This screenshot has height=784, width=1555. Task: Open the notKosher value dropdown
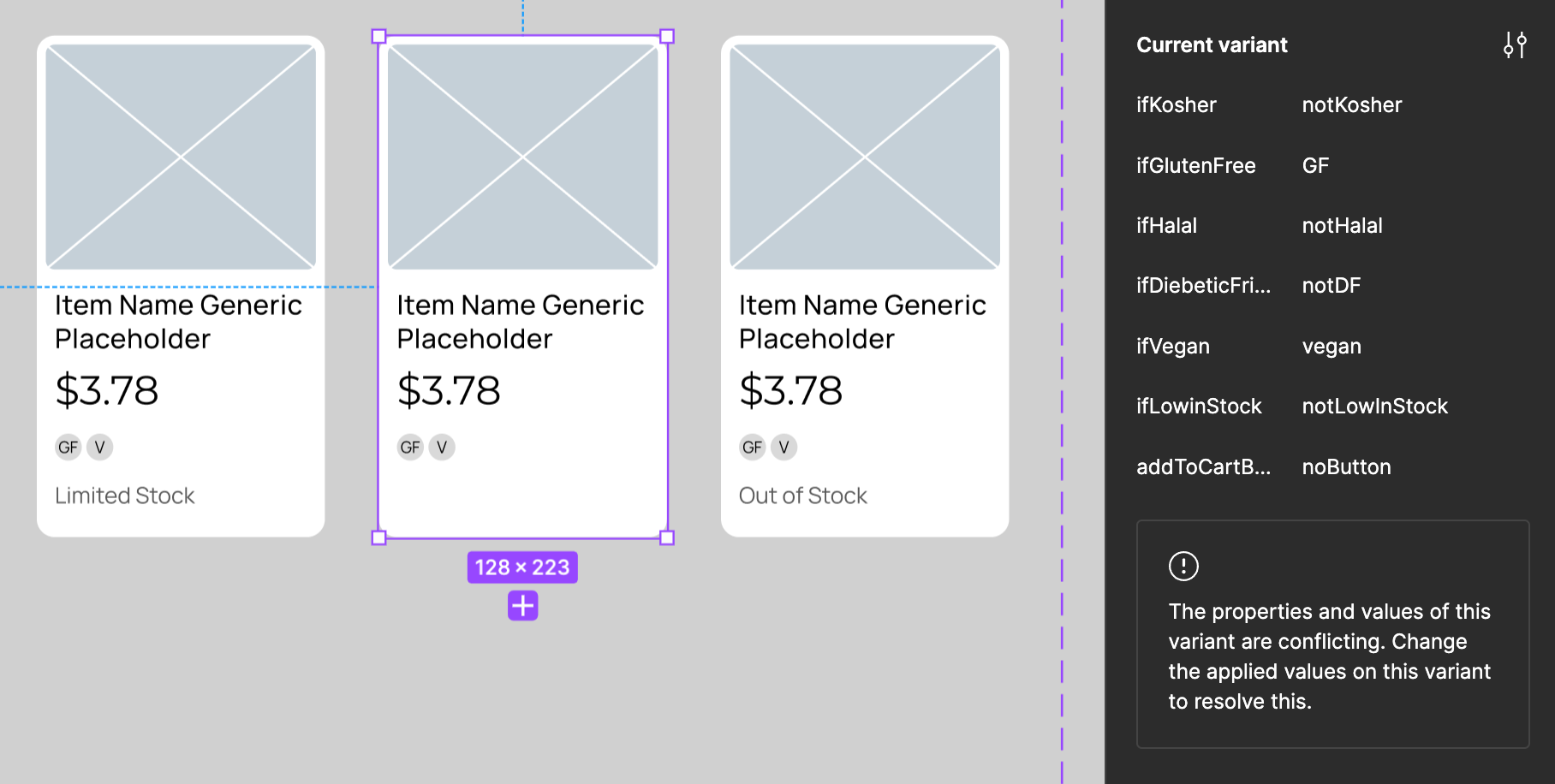1351,105
